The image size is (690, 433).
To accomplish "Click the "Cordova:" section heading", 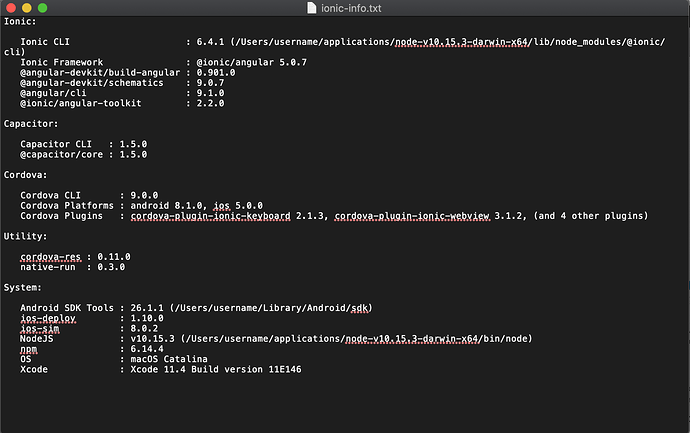I will tap(24, 174).
